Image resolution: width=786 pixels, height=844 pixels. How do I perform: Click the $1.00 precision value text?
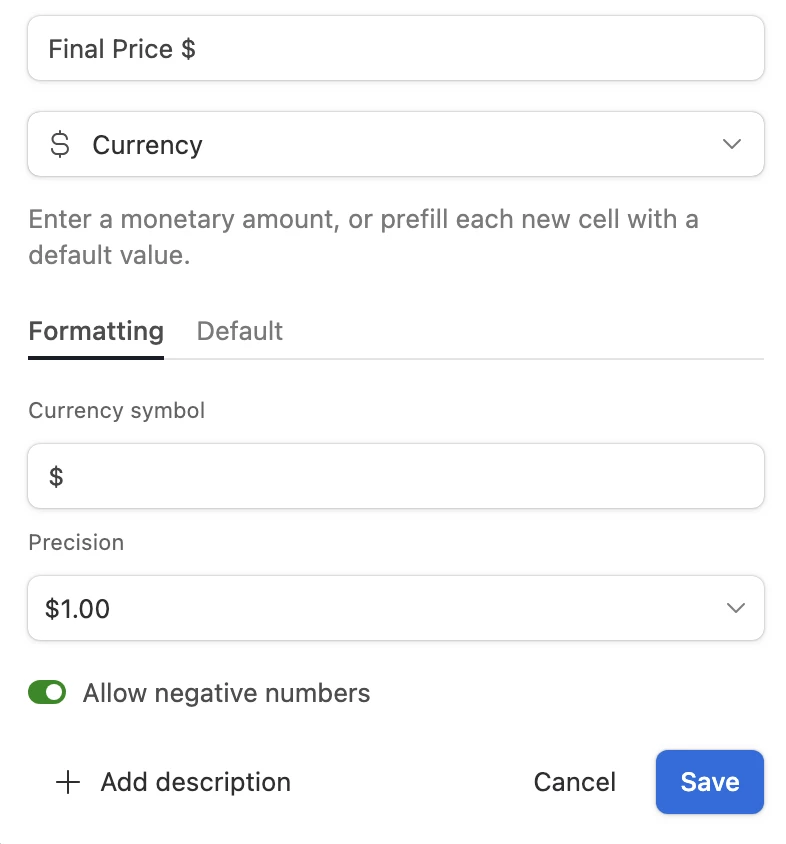78,608
